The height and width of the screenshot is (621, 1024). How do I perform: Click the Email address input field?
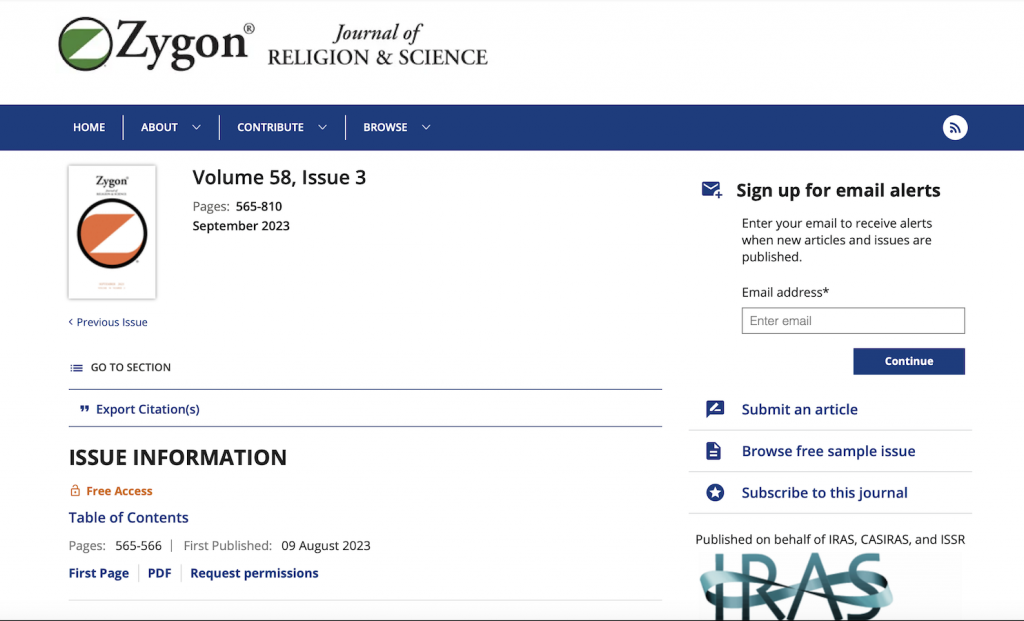click(x=853, y=321)
